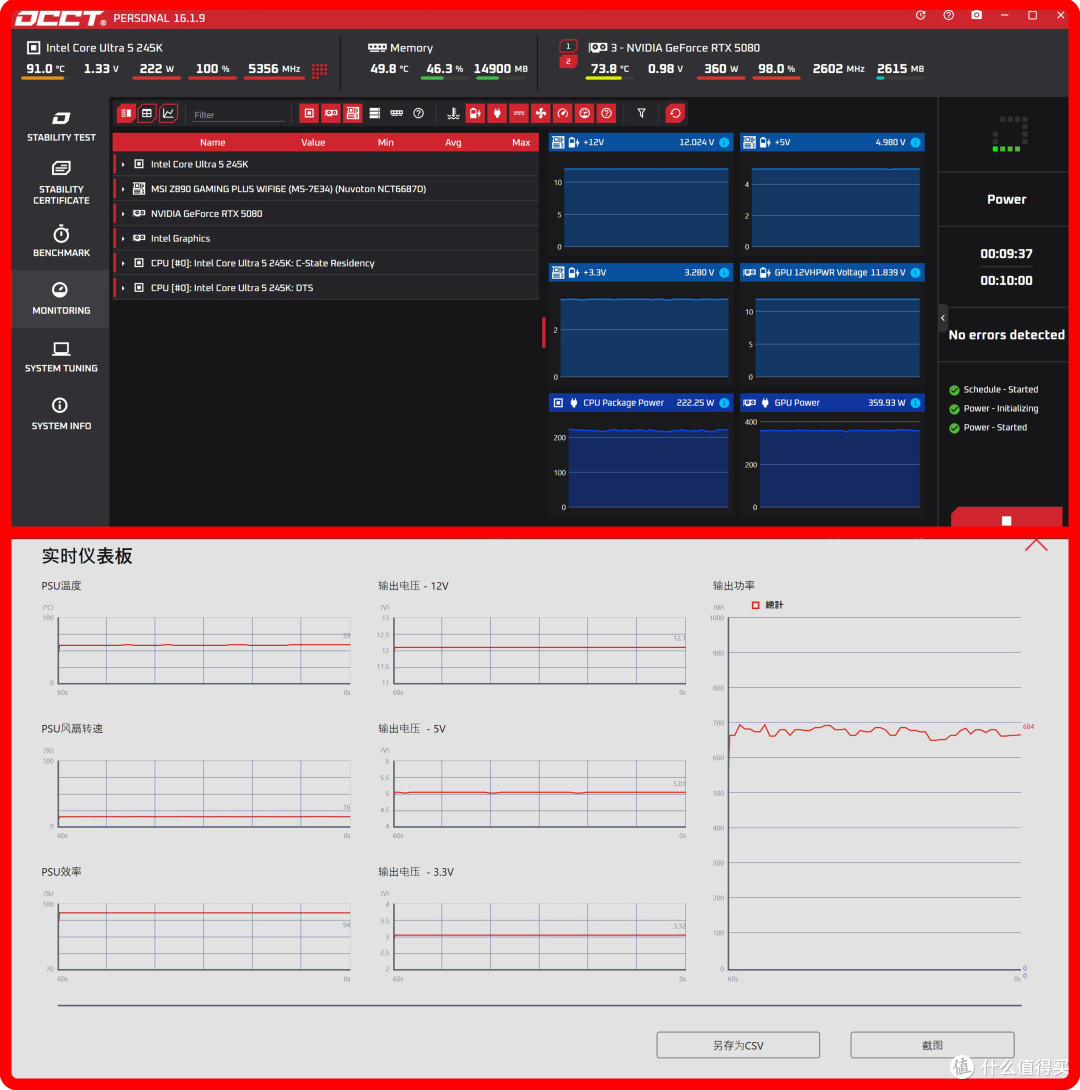Open the funnel filter options
The height and width of the screenshot is (1090, 1080).
[x=641, y=113]
